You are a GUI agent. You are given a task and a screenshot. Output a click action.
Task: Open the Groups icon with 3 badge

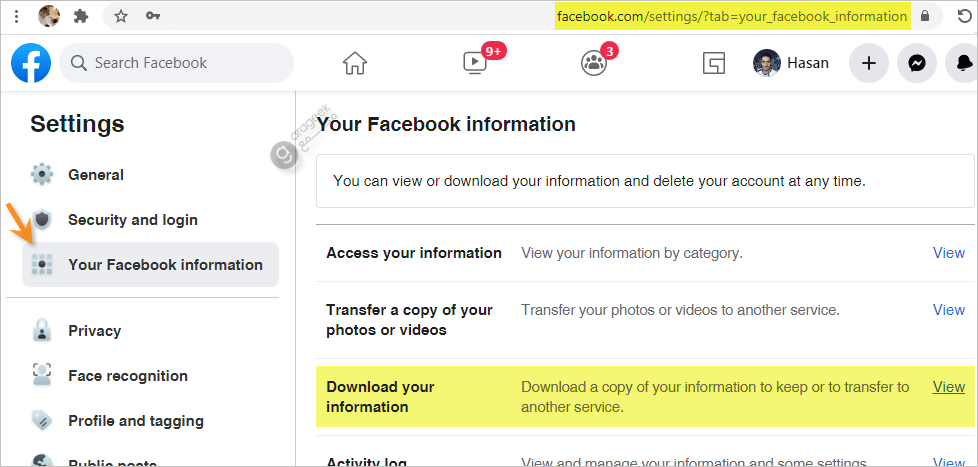594,63
